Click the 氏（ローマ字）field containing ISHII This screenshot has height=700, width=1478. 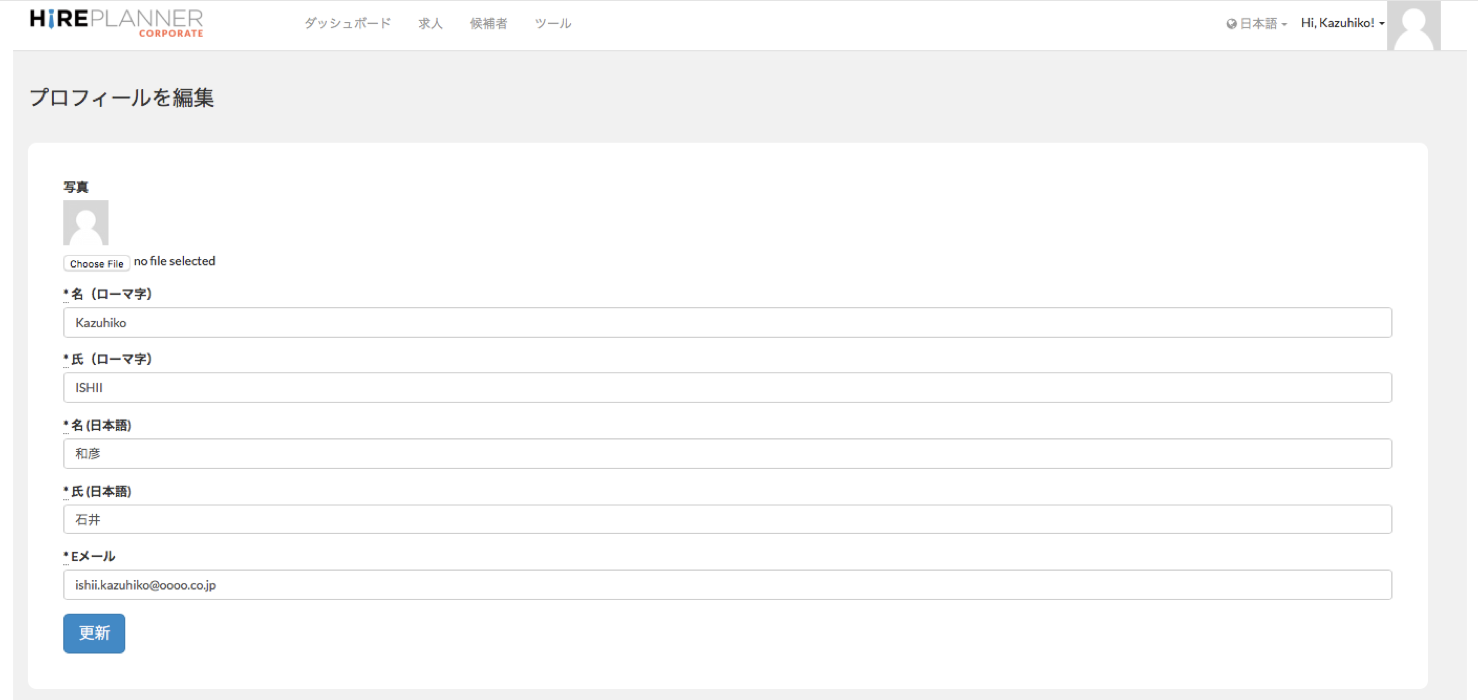(727, 388)
